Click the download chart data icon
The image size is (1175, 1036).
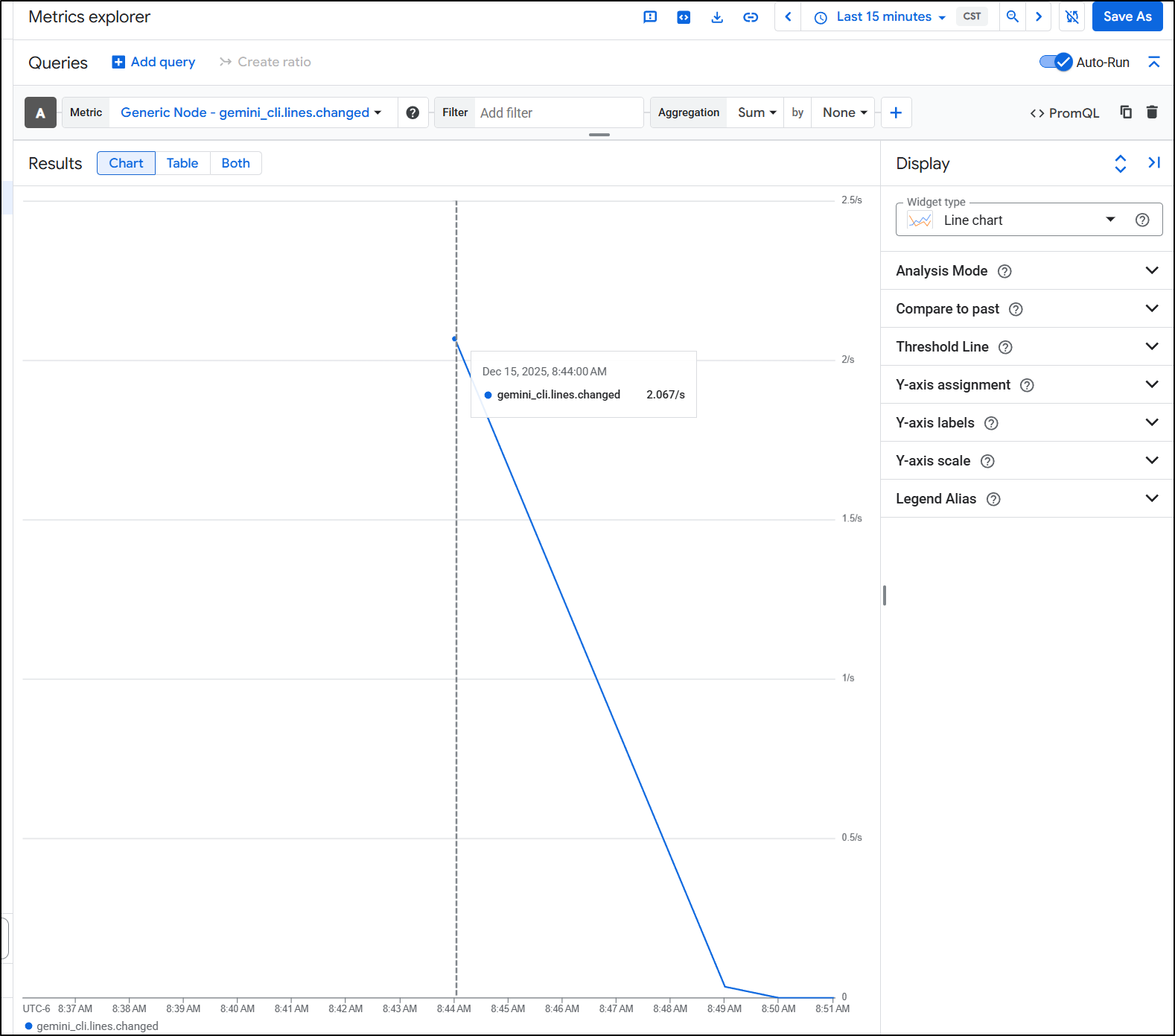(x=717, y=17)
